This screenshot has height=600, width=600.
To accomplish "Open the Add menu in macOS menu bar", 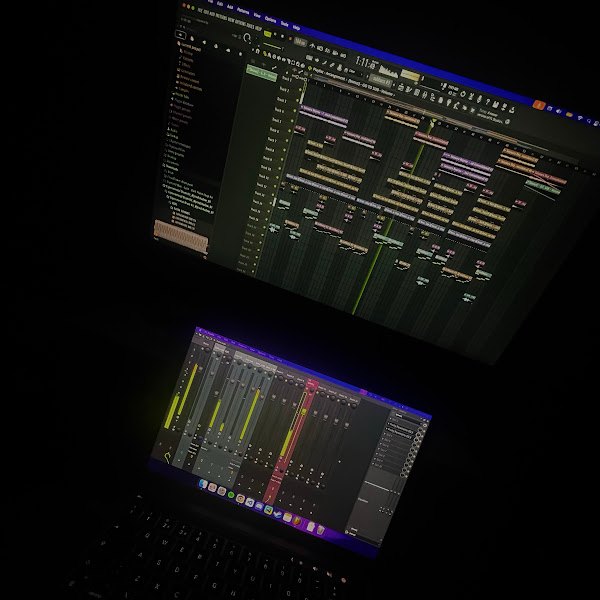I will pos(230,7).
